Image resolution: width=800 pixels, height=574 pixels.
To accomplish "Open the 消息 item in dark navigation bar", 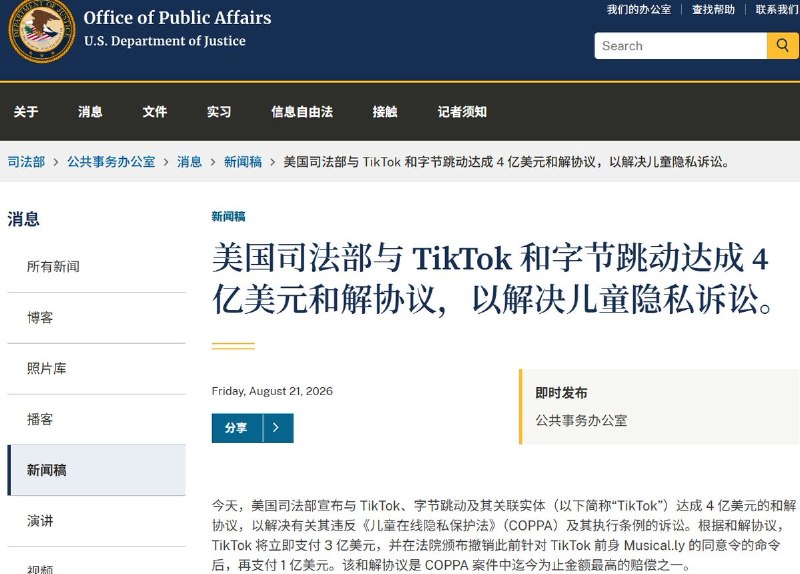I will click(90, 111).
